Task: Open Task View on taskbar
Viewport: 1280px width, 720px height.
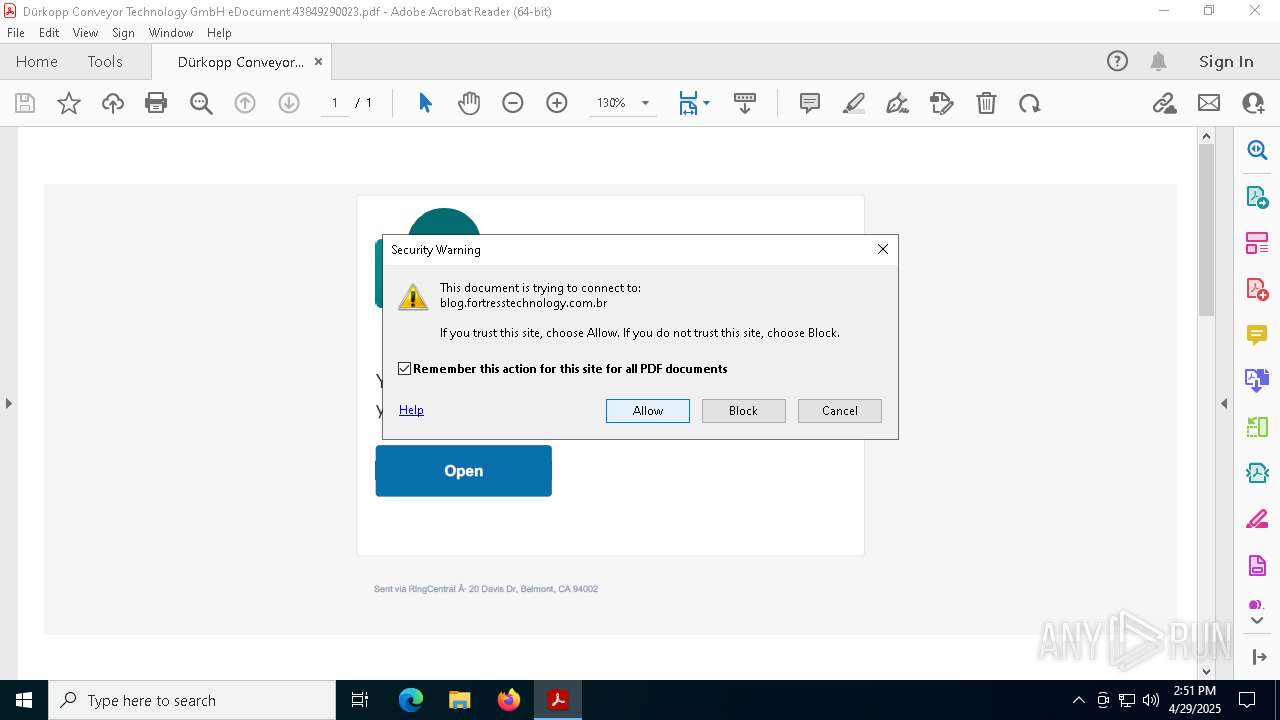Action: pyautogui.click(x=360, y=700)
